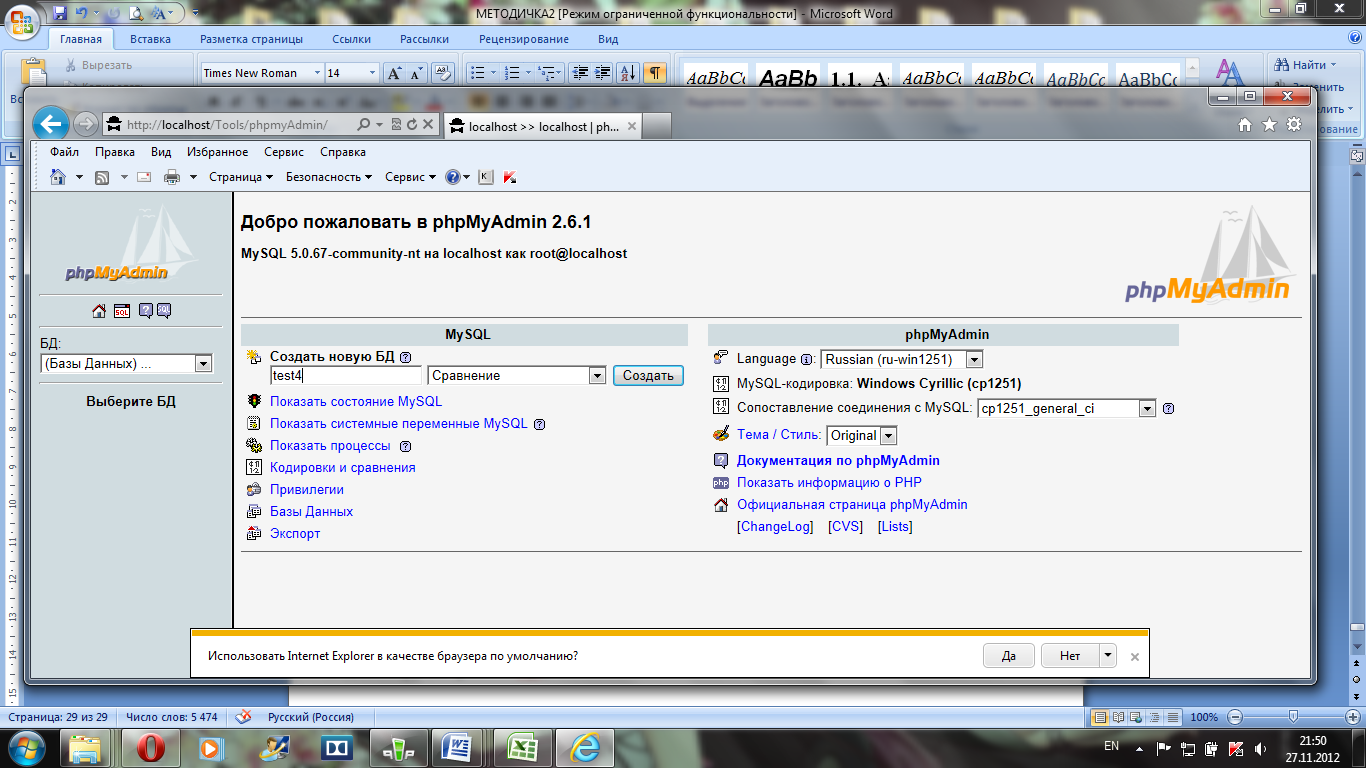Viewport: 1366px width, 768px height.
Task: Open the Кодировки и сравнения link
Action: [343, 468]
